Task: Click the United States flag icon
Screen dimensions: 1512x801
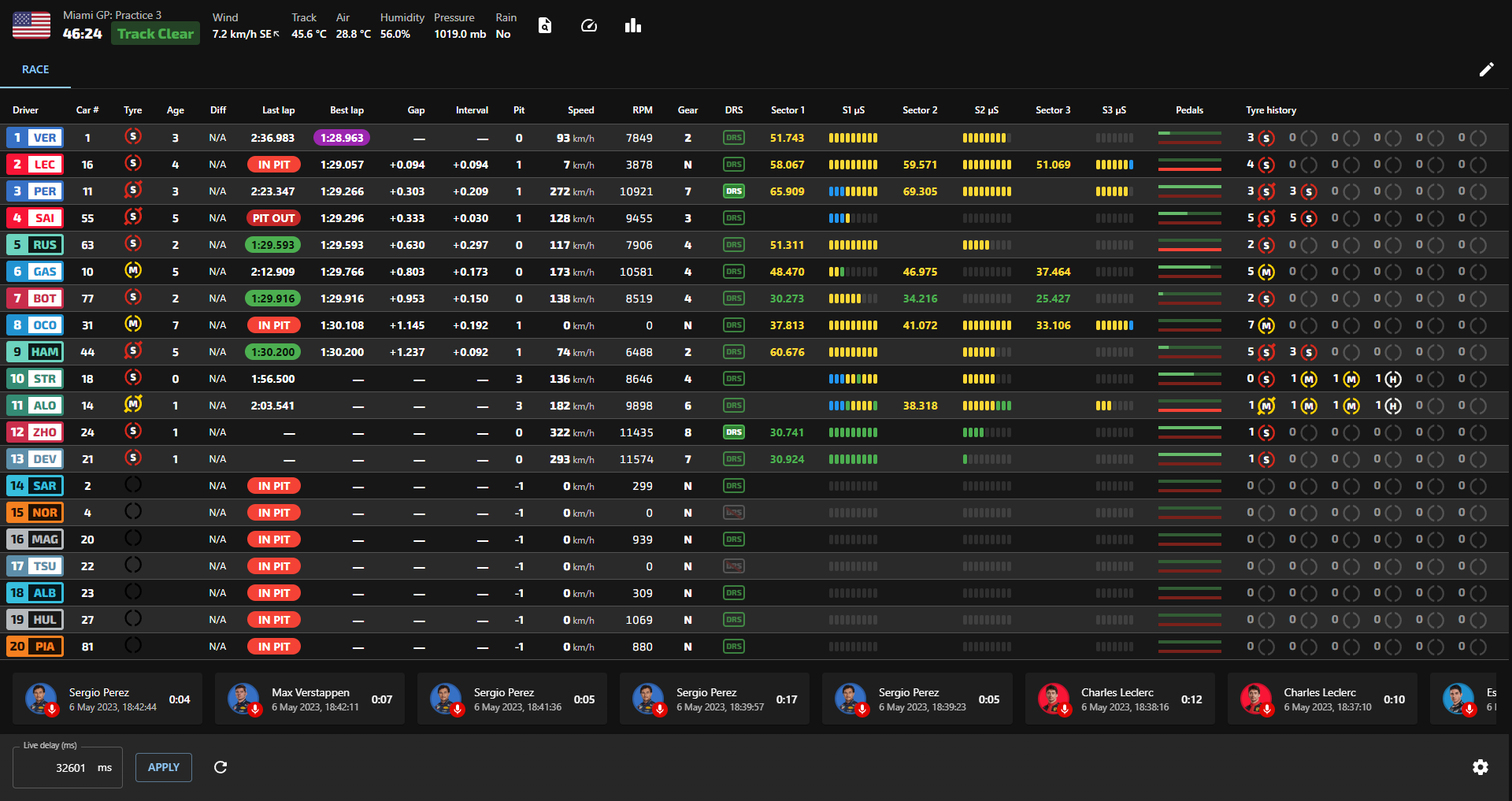Action: (31, 25)
